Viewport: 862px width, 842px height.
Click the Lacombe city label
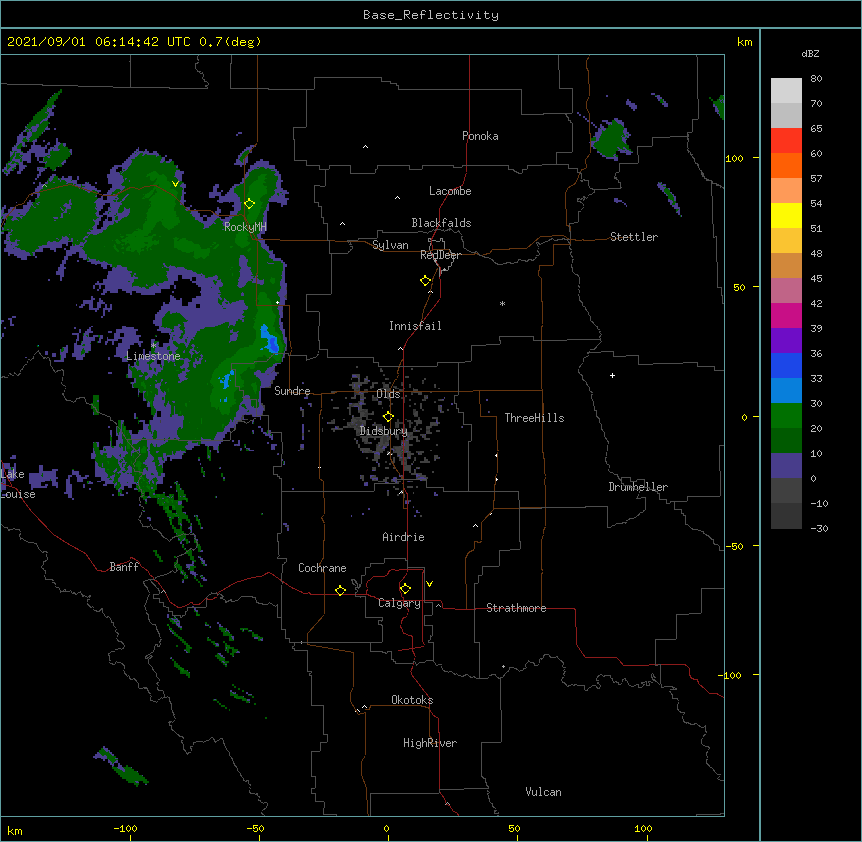(x=450, y=191)
